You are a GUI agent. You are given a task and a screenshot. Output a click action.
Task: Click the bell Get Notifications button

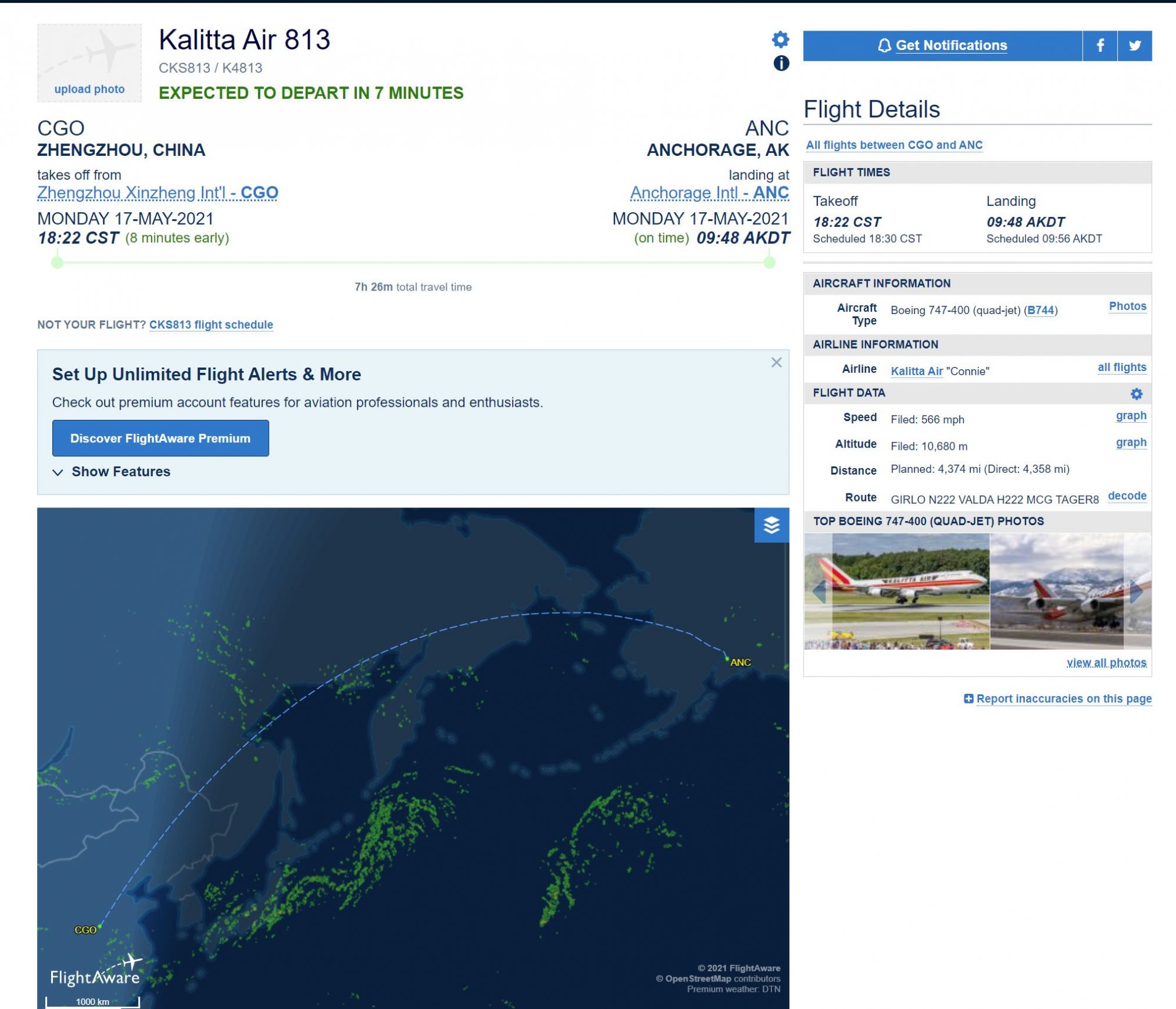click(x=943, y=45)
